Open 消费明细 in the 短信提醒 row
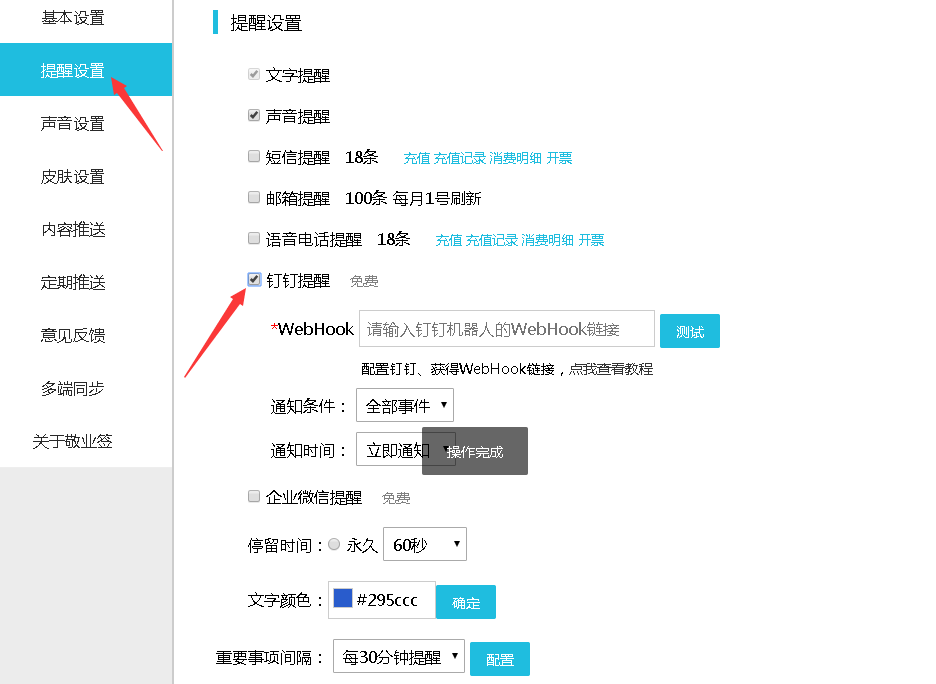This screenshot has width=936, height=684. 516,158
